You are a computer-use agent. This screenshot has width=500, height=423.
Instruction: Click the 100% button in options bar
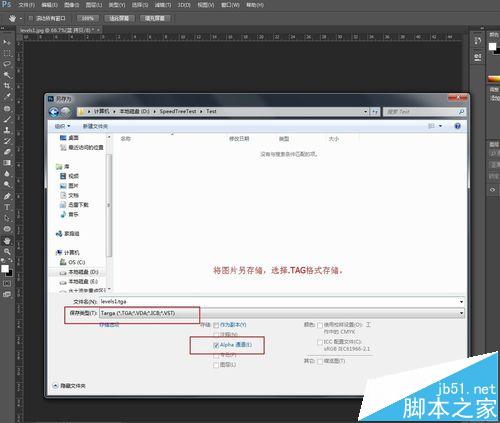pyautogui.click(x=88, y=18)
